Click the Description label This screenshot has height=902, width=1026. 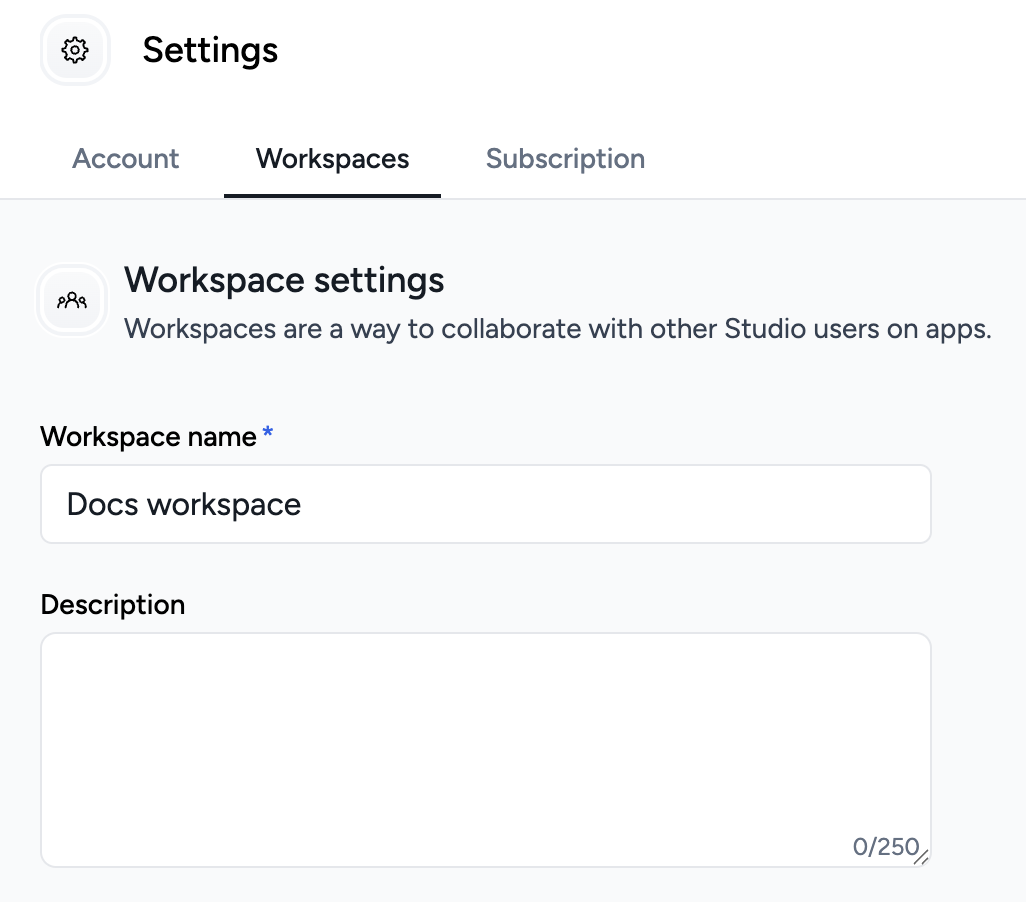[112, 604]
